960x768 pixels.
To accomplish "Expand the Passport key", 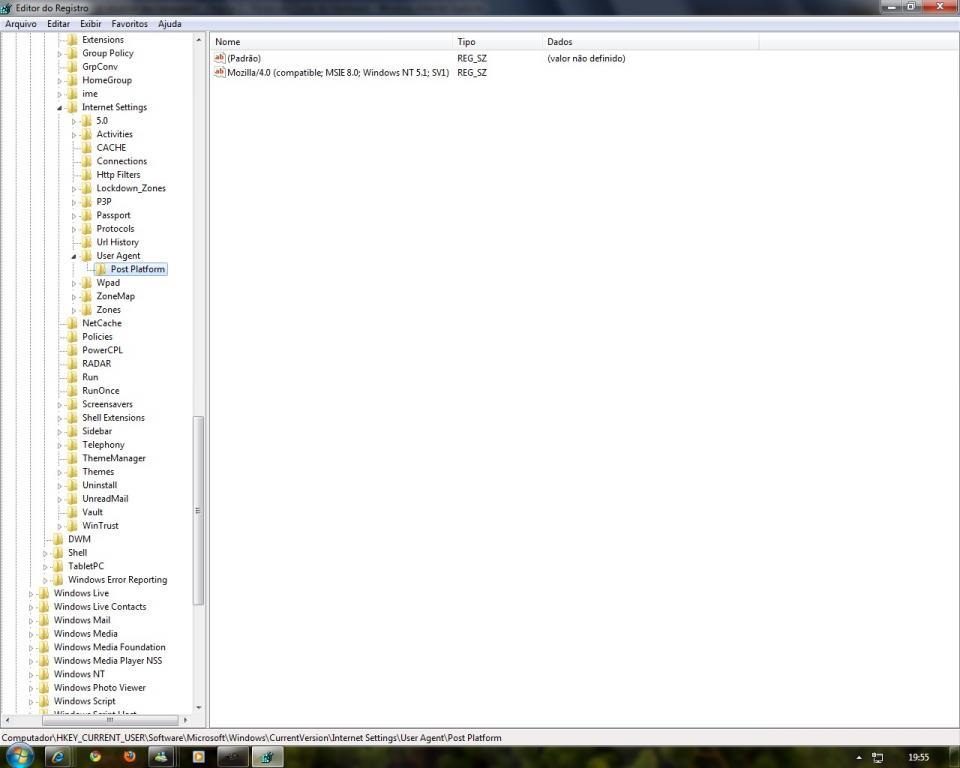I will [x=73, y=216].
